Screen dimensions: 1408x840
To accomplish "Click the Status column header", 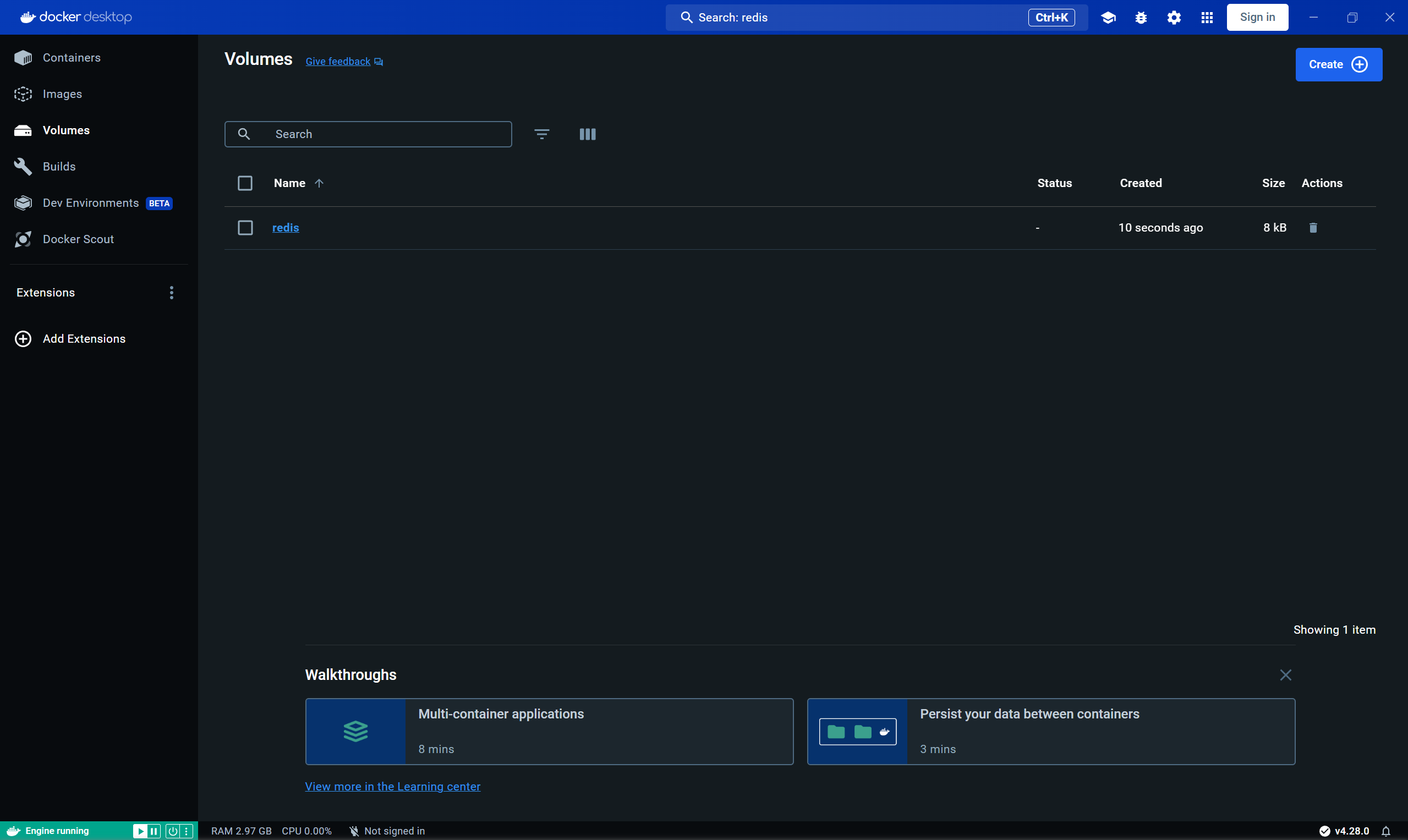I will (1054, 183).
